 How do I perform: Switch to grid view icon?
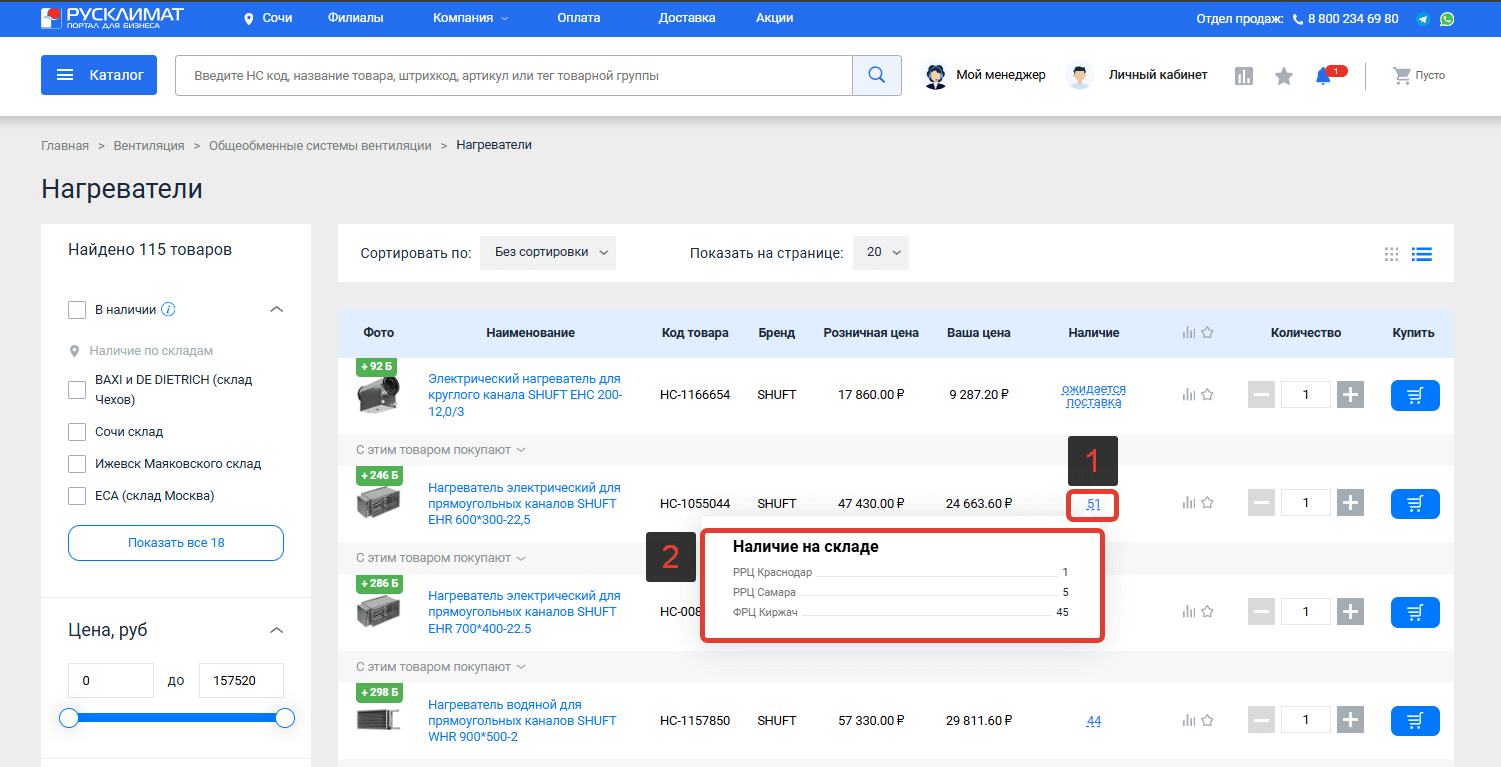pyautogui.click(x=1391, y=254)
